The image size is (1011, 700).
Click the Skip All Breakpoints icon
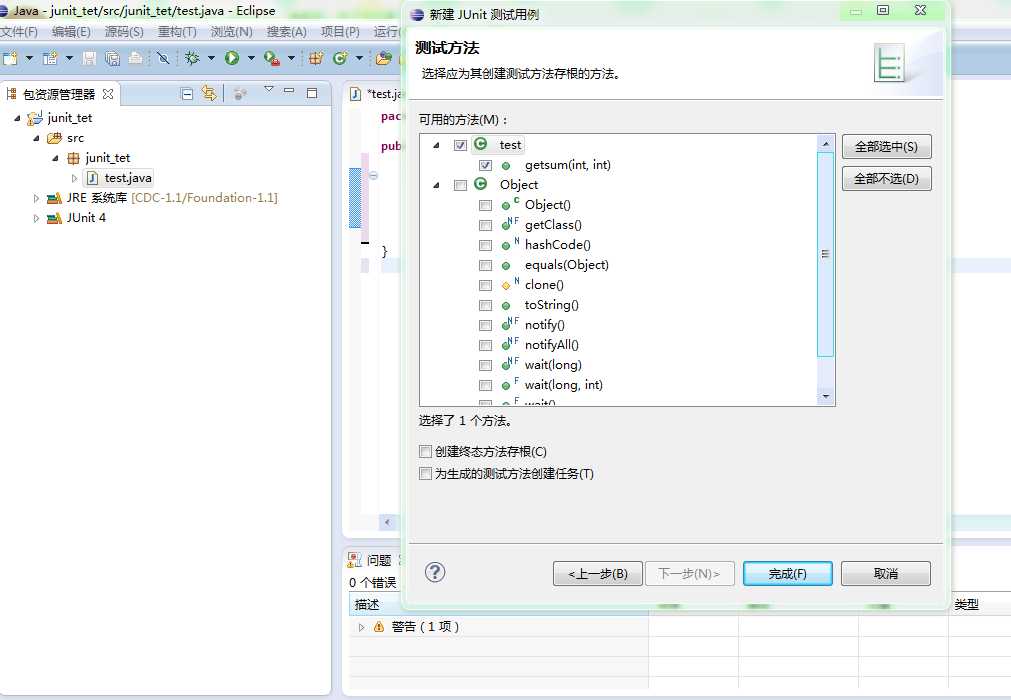click(164, 59)
